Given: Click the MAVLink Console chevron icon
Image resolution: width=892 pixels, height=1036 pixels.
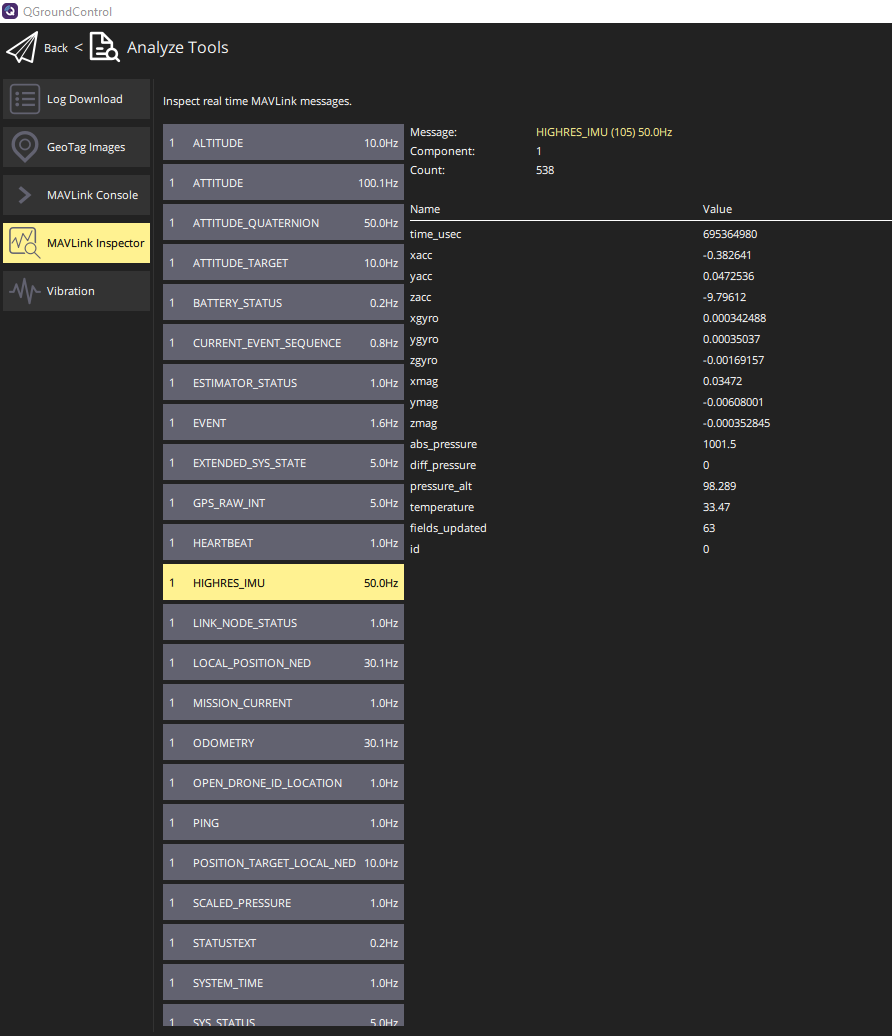Looking at the screenshot, I should pos(25,195).
